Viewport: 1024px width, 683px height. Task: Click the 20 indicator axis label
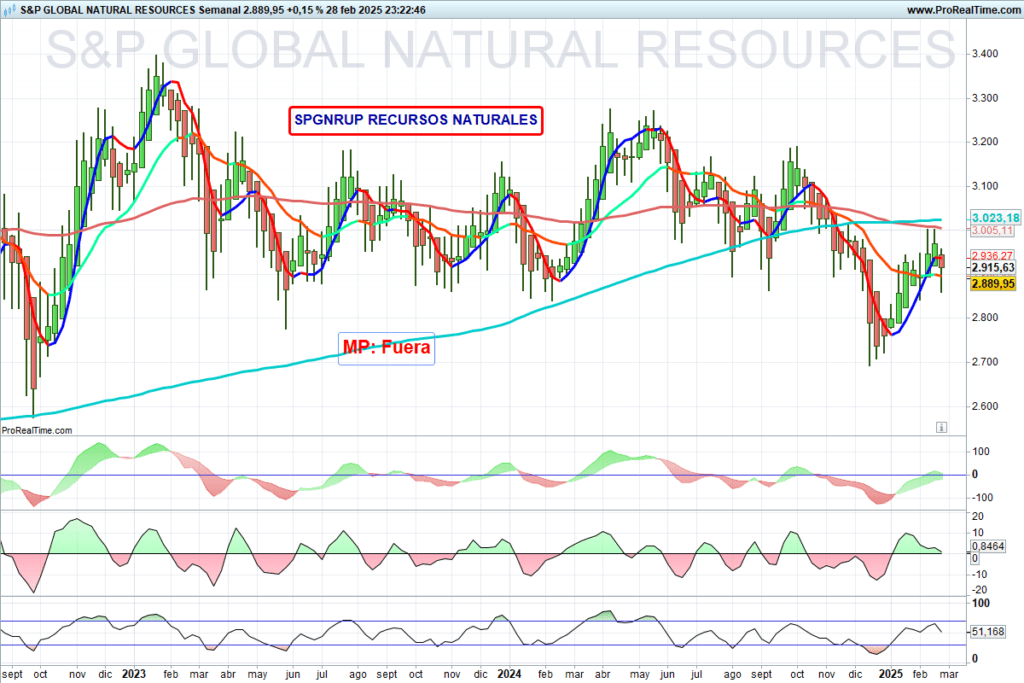point(978,516)
